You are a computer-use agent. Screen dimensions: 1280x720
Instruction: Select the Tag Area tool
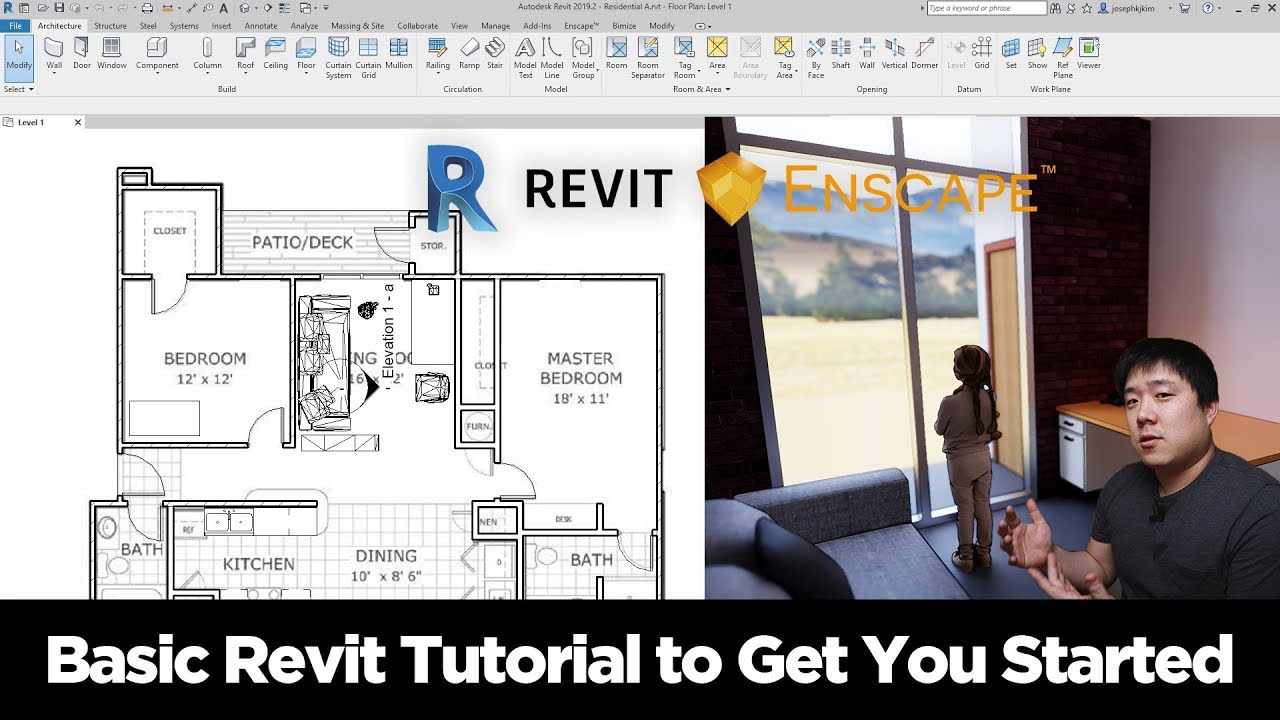tap(784, 58)
